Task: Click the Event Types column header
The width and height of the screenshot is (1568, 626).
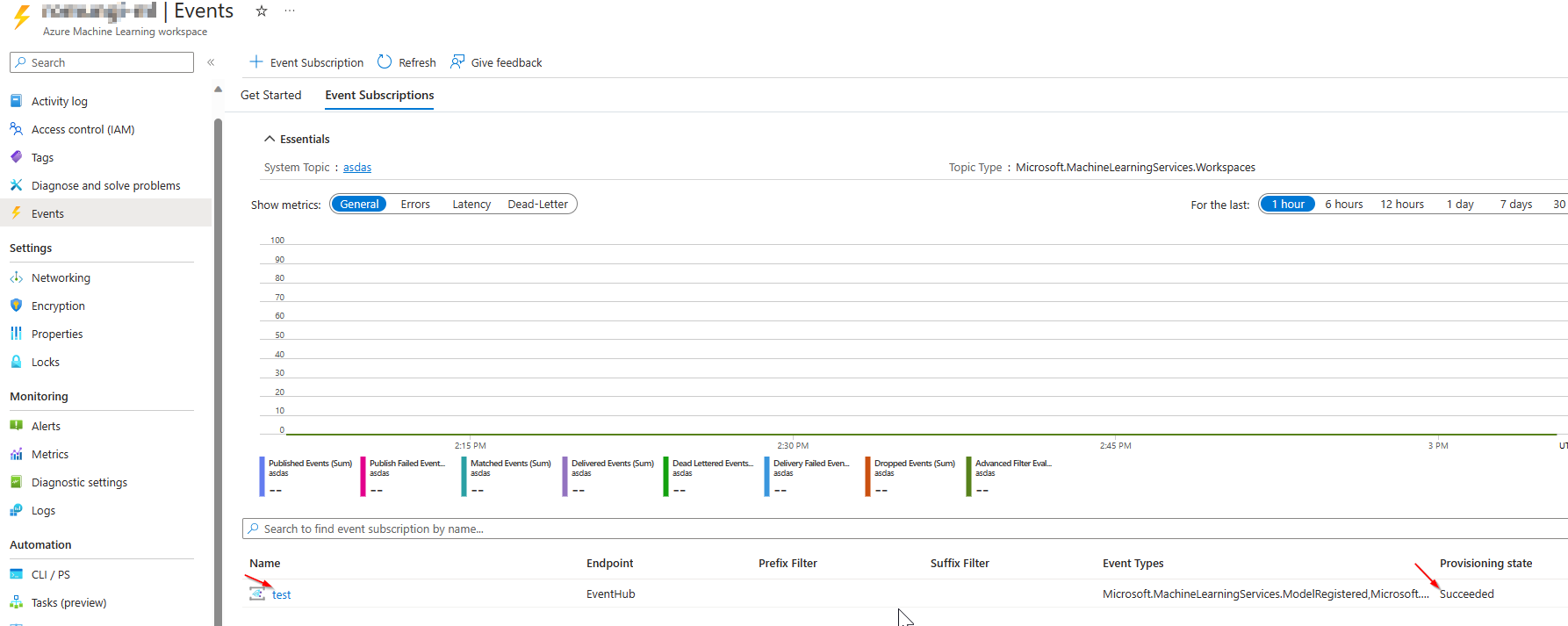Action: [x=1133, y=563]
